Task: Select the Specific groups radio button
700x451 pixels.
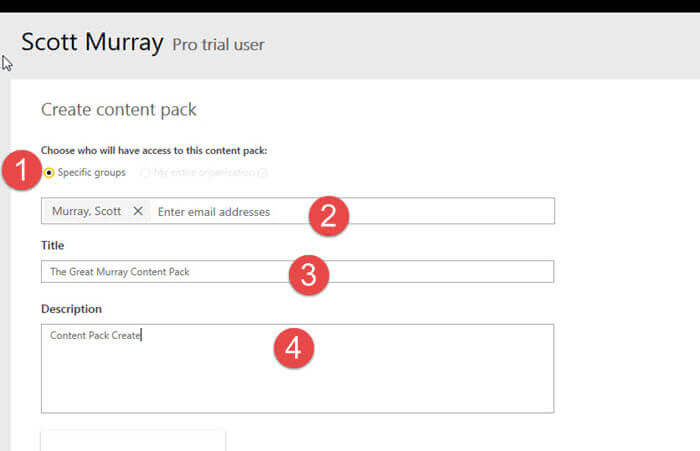Action: click(x=49, y=172)
